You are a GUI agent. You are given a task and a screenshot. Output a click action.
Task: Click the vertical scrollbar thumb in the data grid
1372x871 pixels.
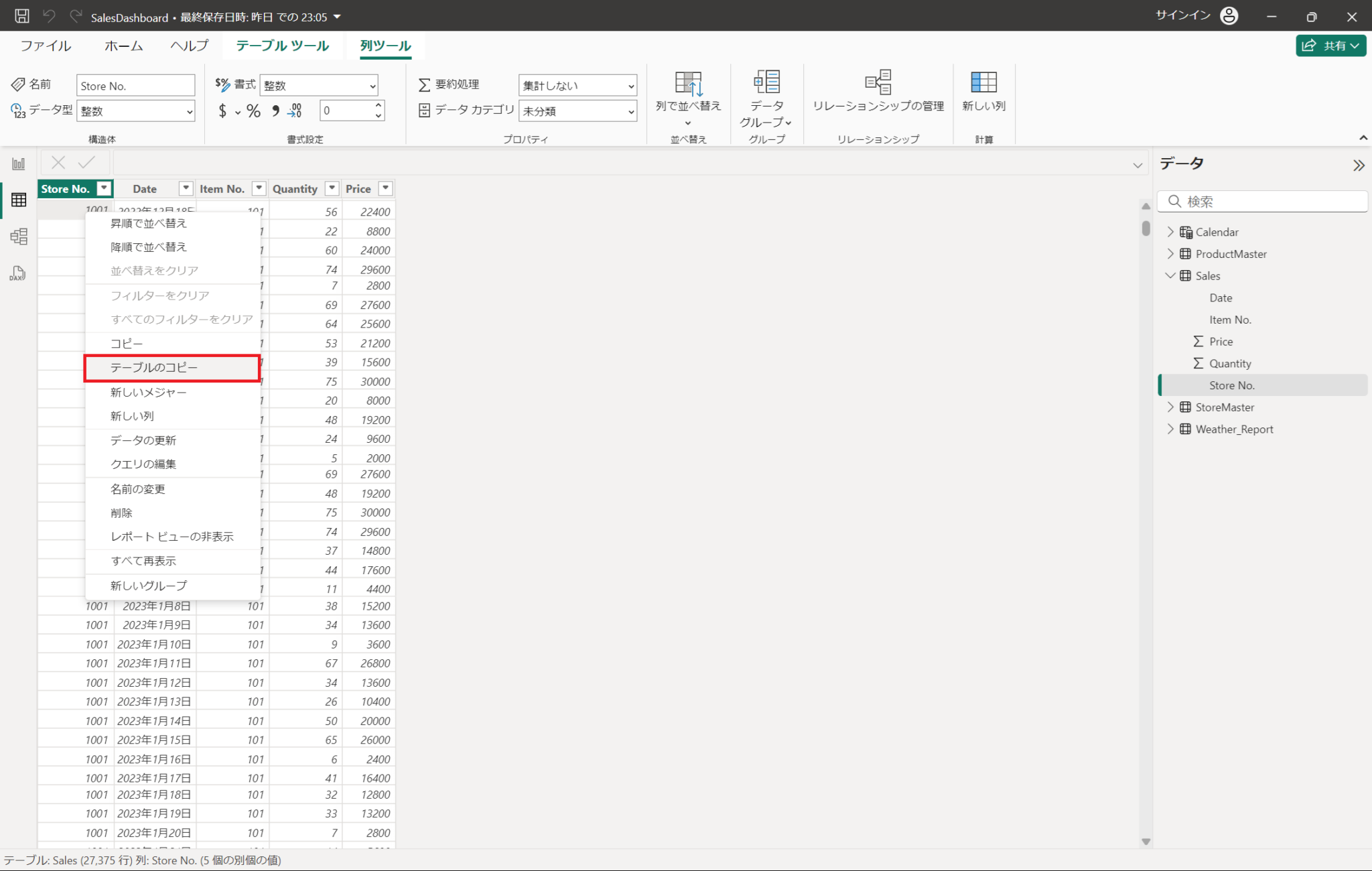point(1146,228)
